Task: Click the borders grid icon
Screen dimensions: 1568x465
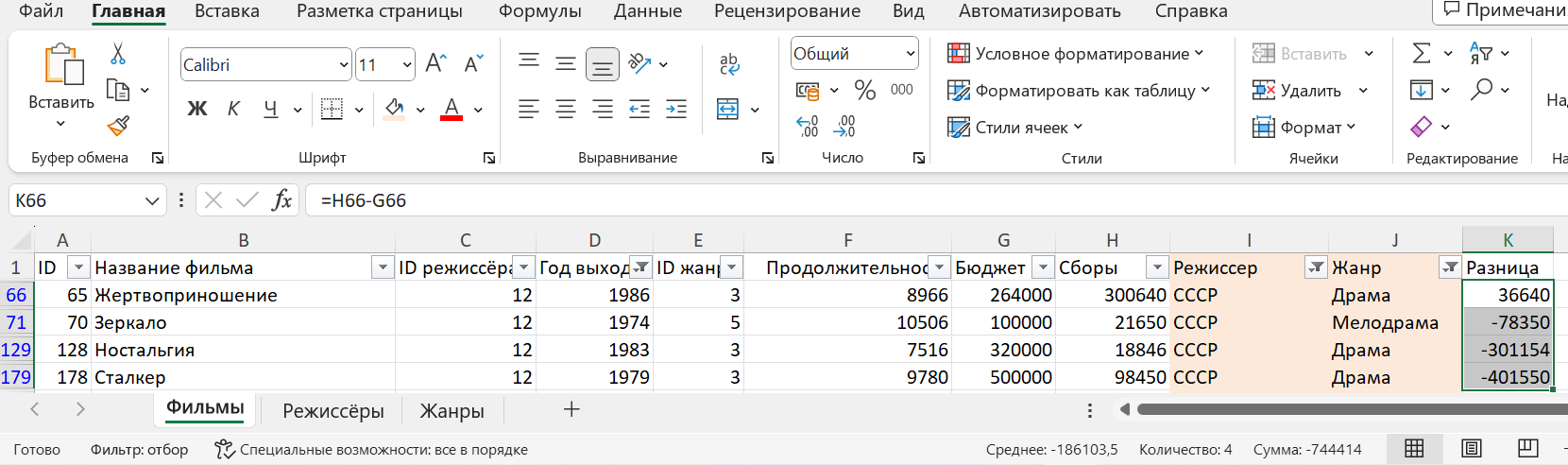Action: [x=332, y=109]
